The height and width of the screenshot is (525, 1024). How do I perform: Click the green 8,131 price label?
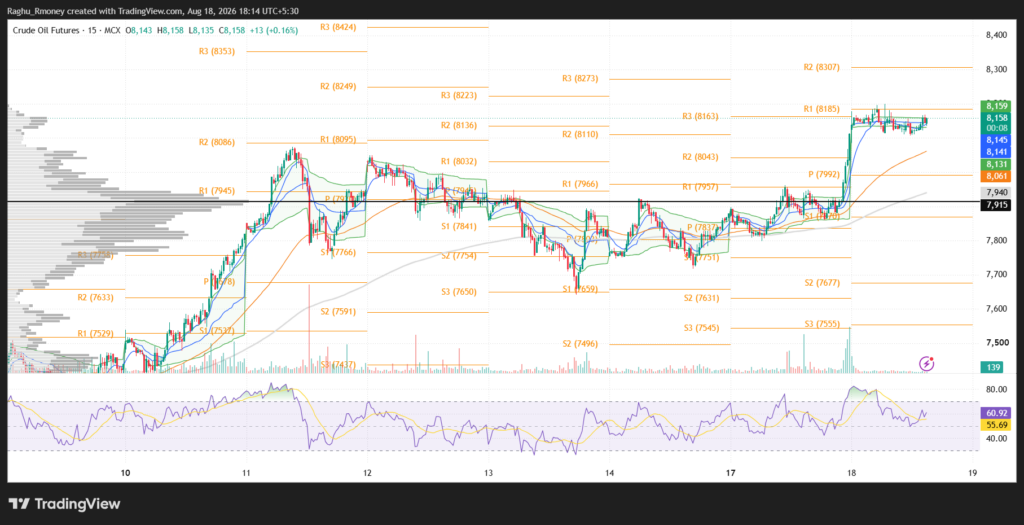(996, 164)
